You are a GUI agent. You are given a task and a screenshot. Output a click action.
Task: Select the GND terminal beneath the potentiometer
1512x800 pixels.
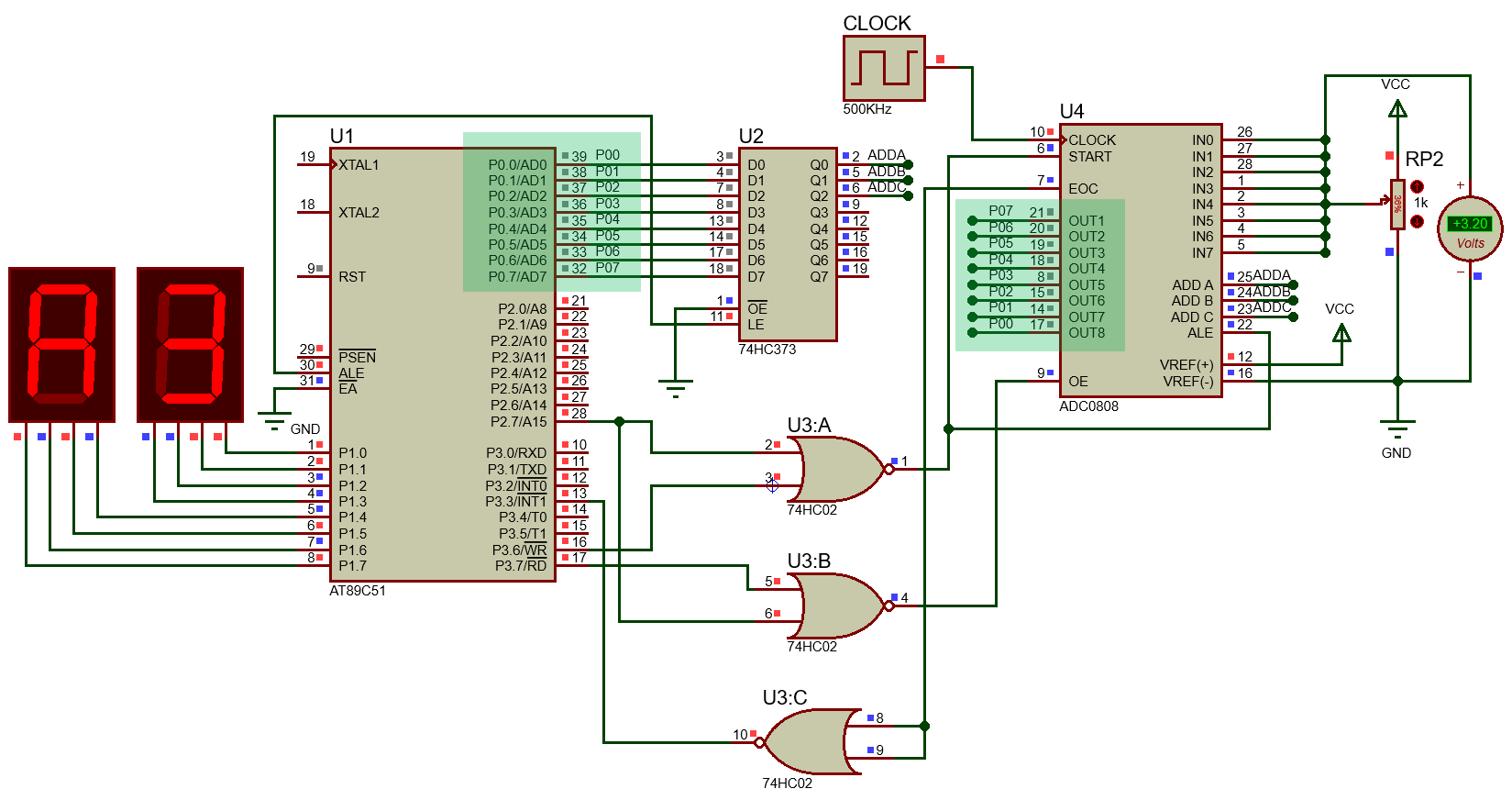click(x=1396, y=428)
